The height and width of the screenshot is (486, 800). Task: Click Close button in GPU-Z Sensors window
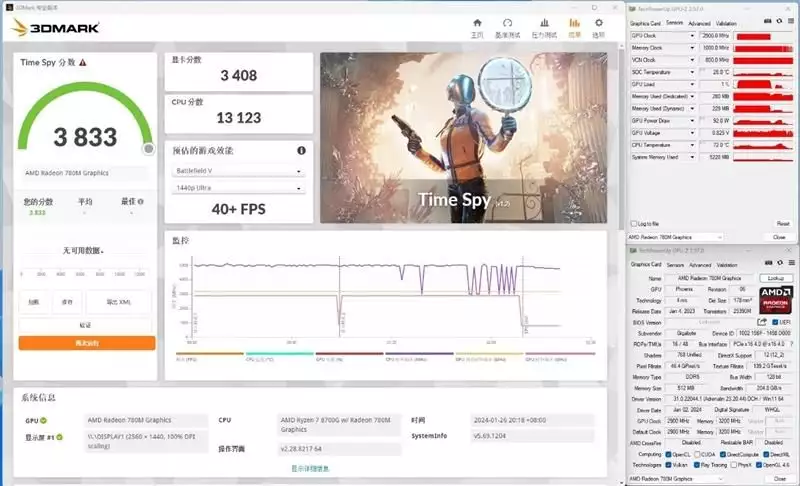(779, 237)
